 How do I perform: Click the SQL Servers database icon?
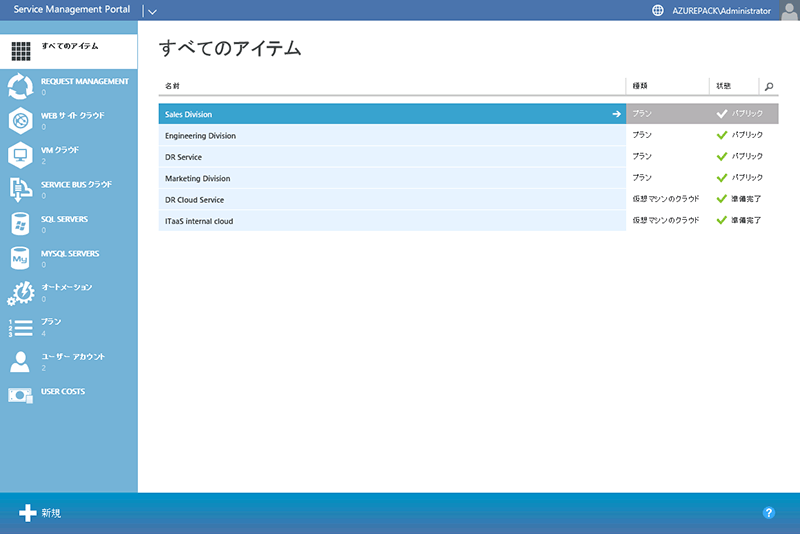(21, 224)
